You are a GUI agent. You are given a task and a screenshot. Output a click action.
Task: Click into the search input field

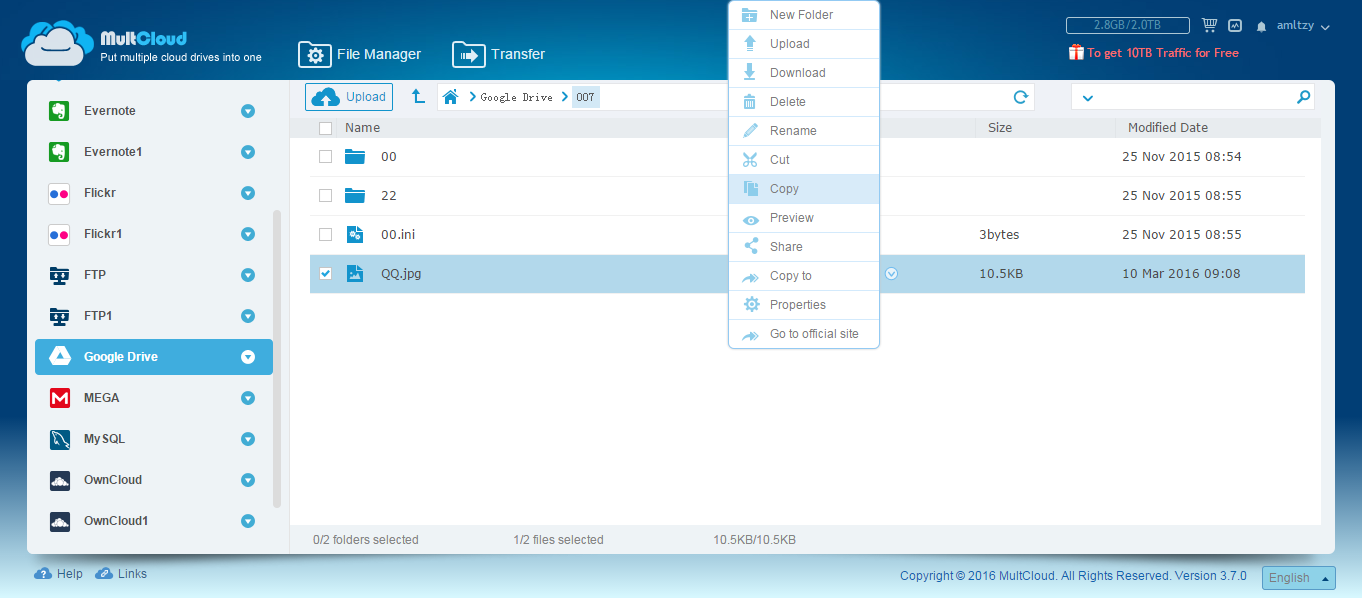pyautogui.click(x=1195, y=97)
